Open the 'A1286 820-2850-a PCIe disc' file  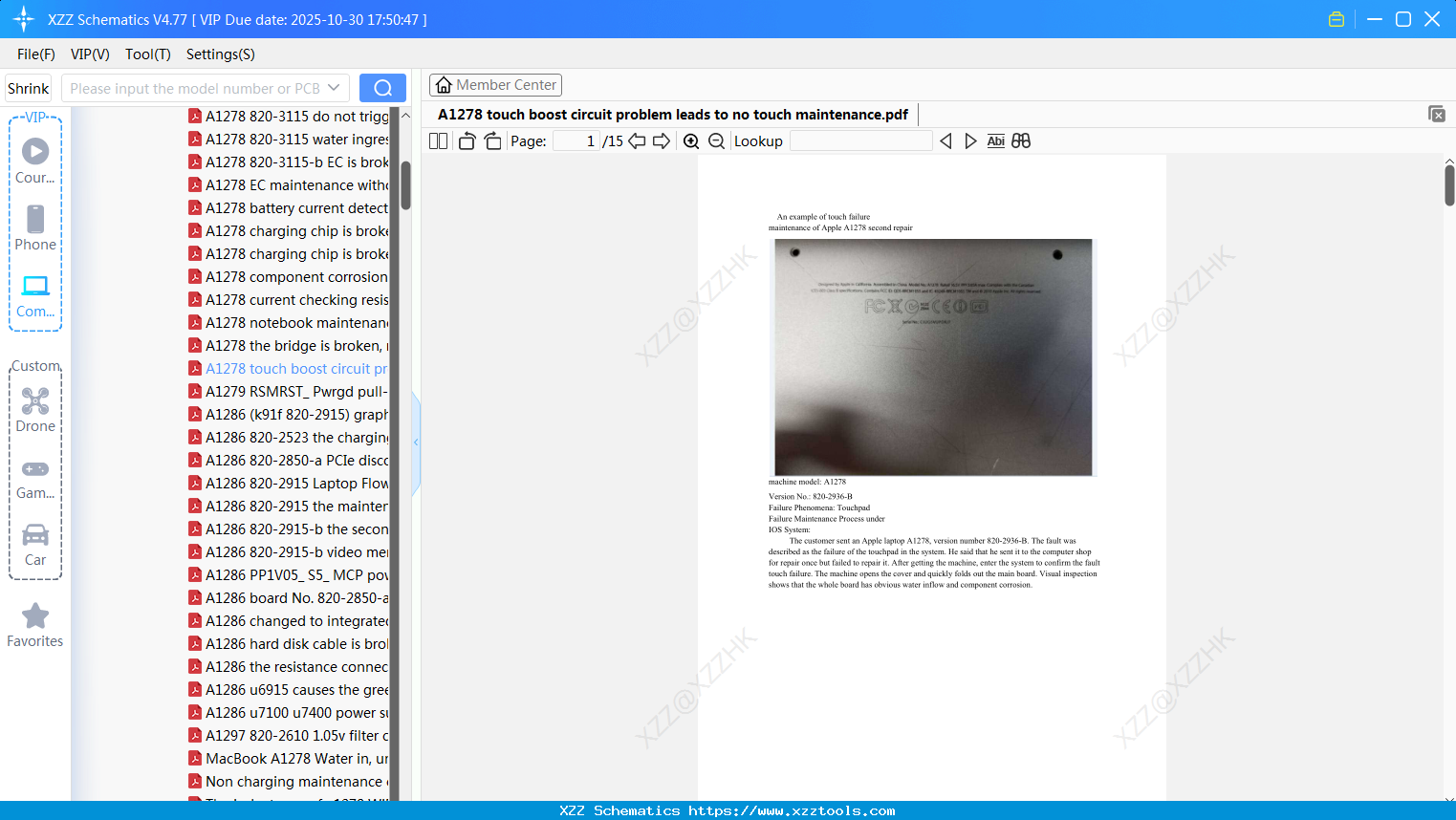pos(288,461)
